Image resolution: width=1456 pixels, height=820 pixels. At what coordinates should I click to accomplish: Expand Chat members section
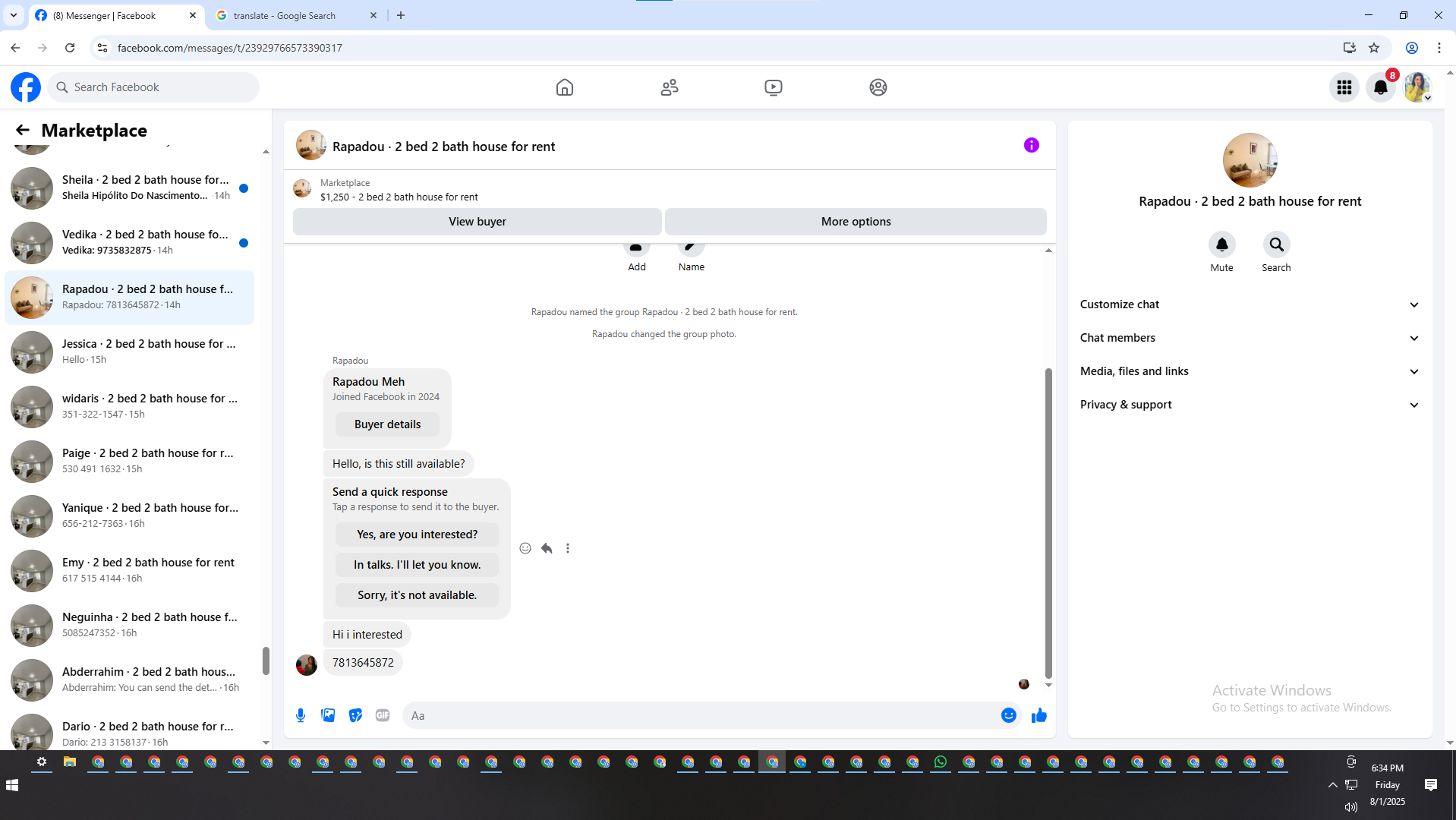pyautogui.click(x=1250, y=338)
